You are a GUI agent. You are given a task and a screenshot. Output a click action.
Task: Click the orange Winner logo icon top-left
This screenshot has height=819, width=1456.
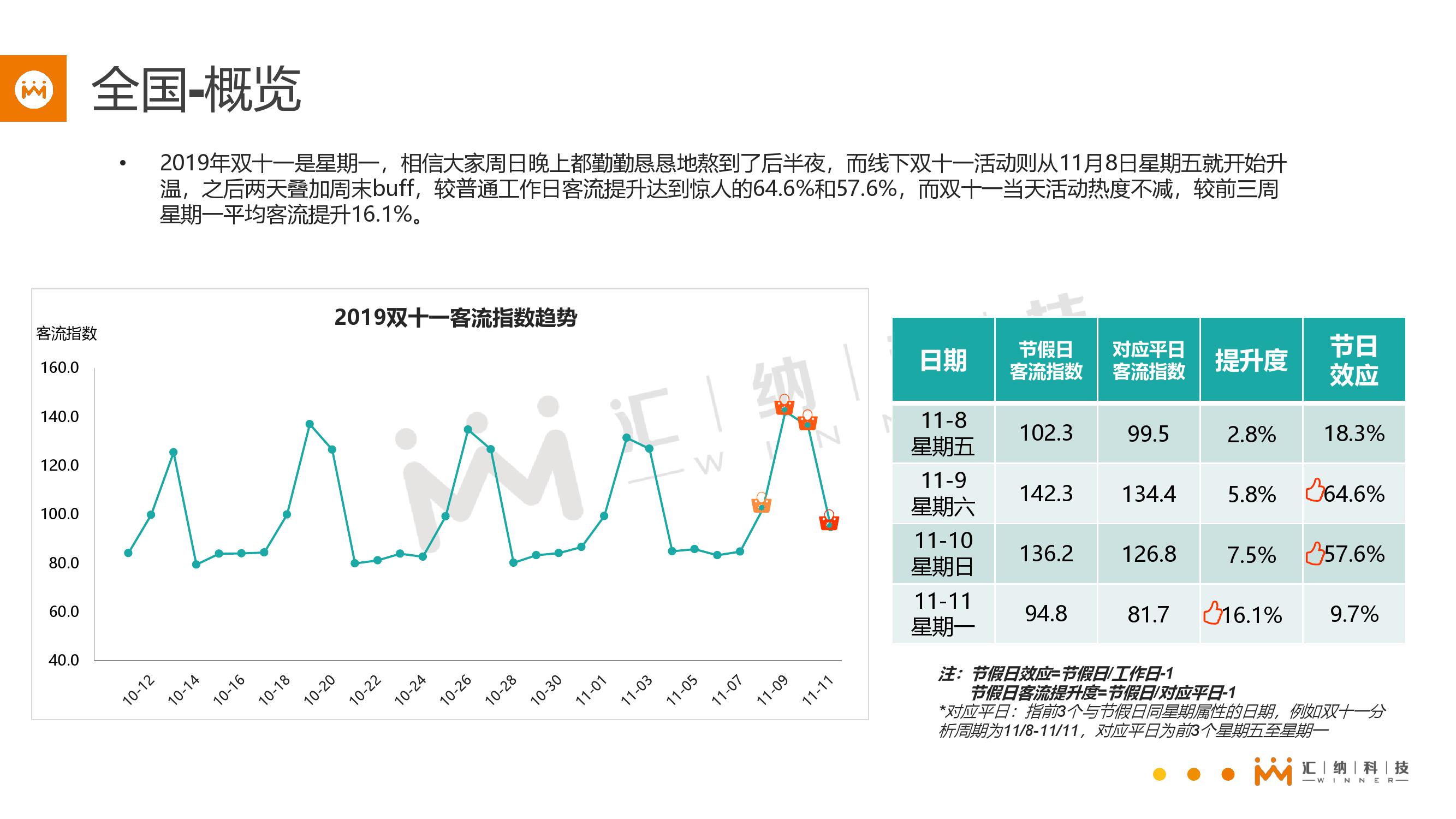tap(33, 89)
